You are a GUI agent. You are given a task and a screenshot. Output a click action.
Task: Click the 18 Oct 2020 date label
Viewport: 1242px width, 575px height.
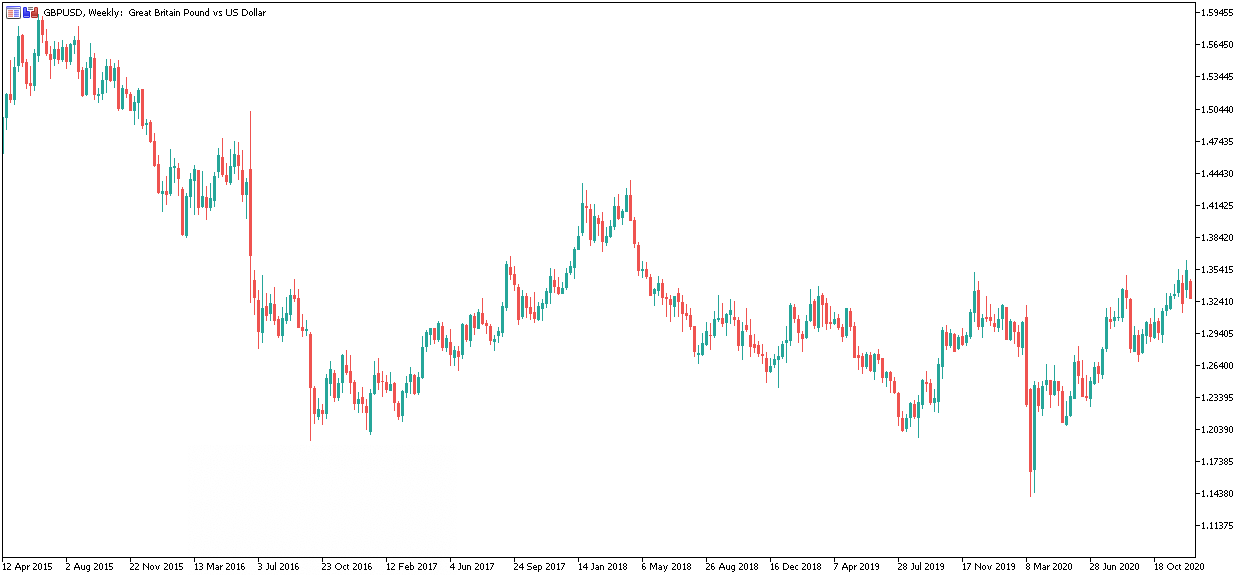(1178, 566)
